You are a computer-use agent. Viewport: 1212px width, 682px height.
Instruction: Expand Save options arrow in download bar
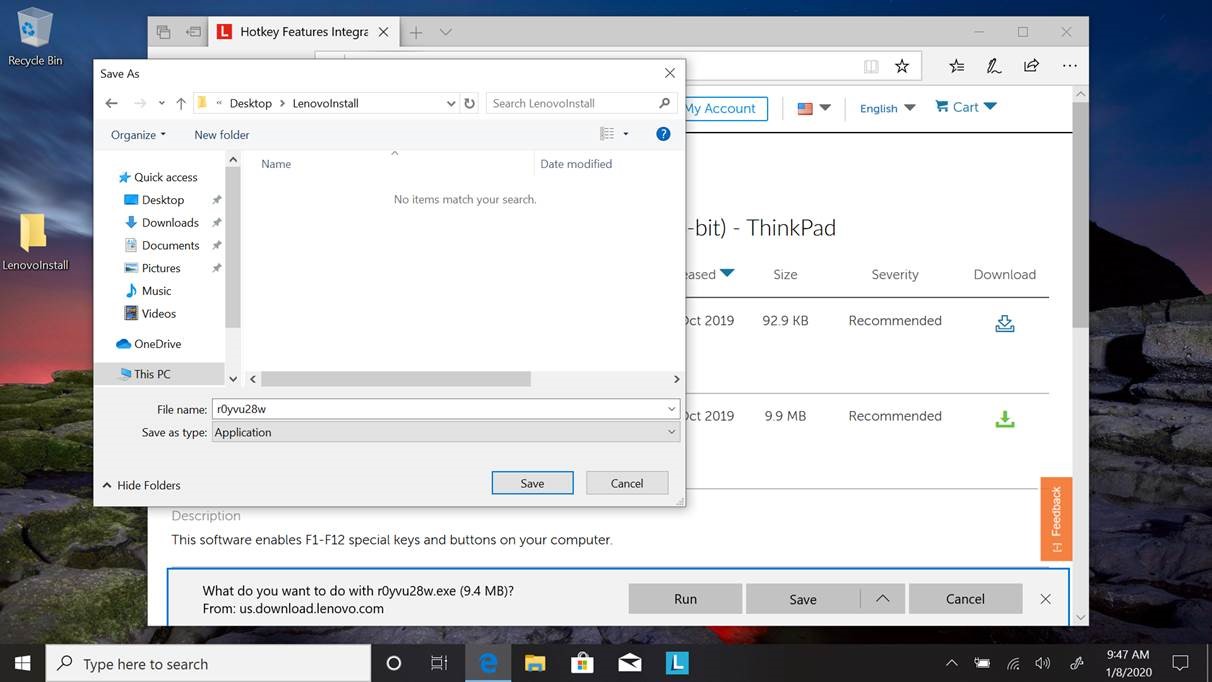coord(882,598)
